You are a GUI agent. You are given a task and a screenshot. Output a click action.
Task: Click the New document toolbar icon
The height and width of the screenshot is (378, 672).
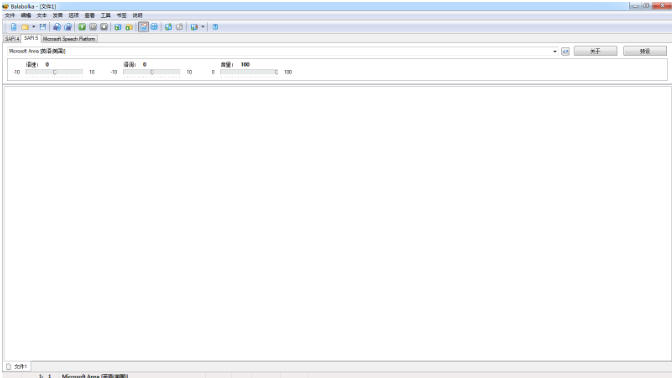14,27
